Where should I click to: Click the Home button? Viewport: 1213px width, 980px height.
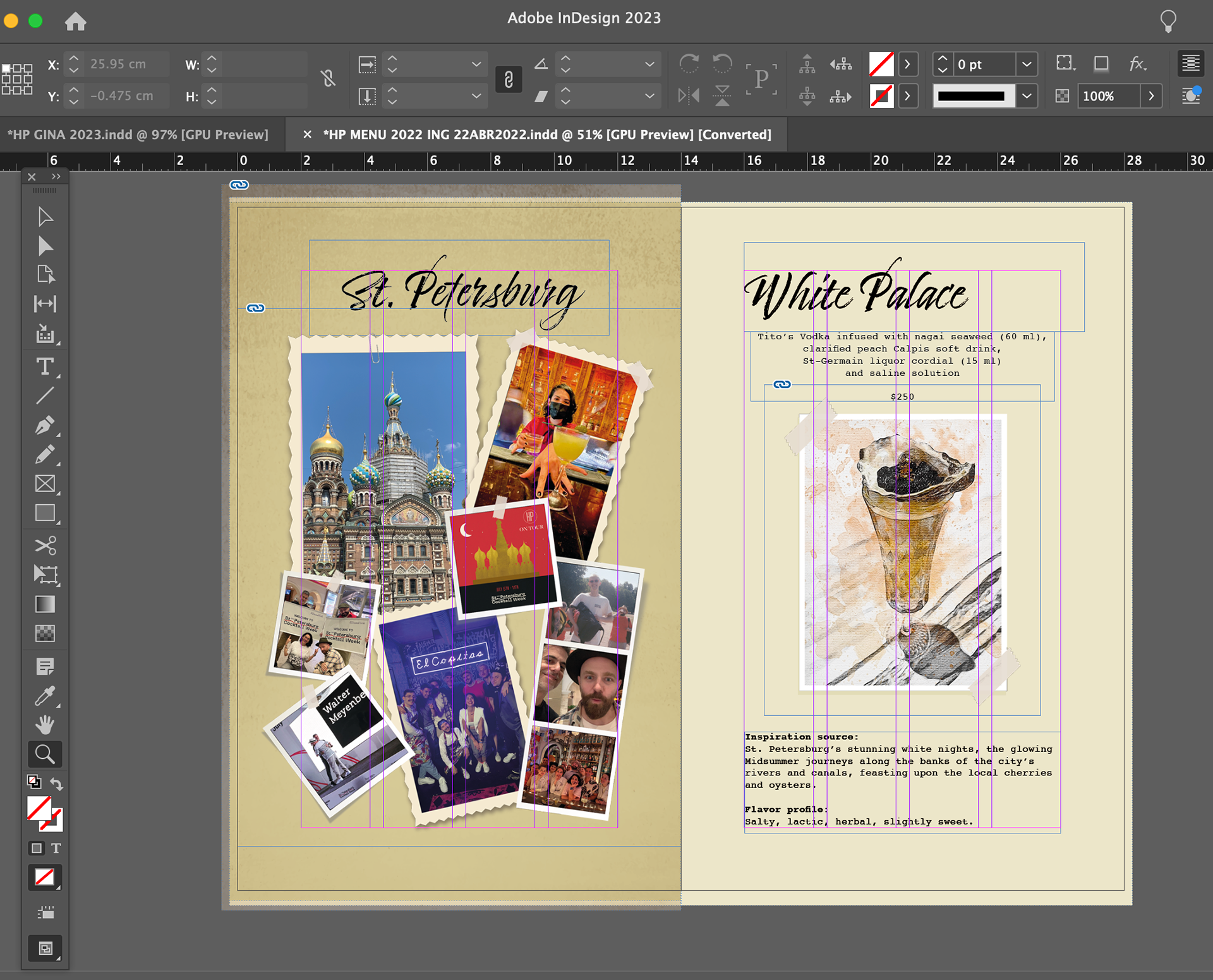(x=75, y=22)
